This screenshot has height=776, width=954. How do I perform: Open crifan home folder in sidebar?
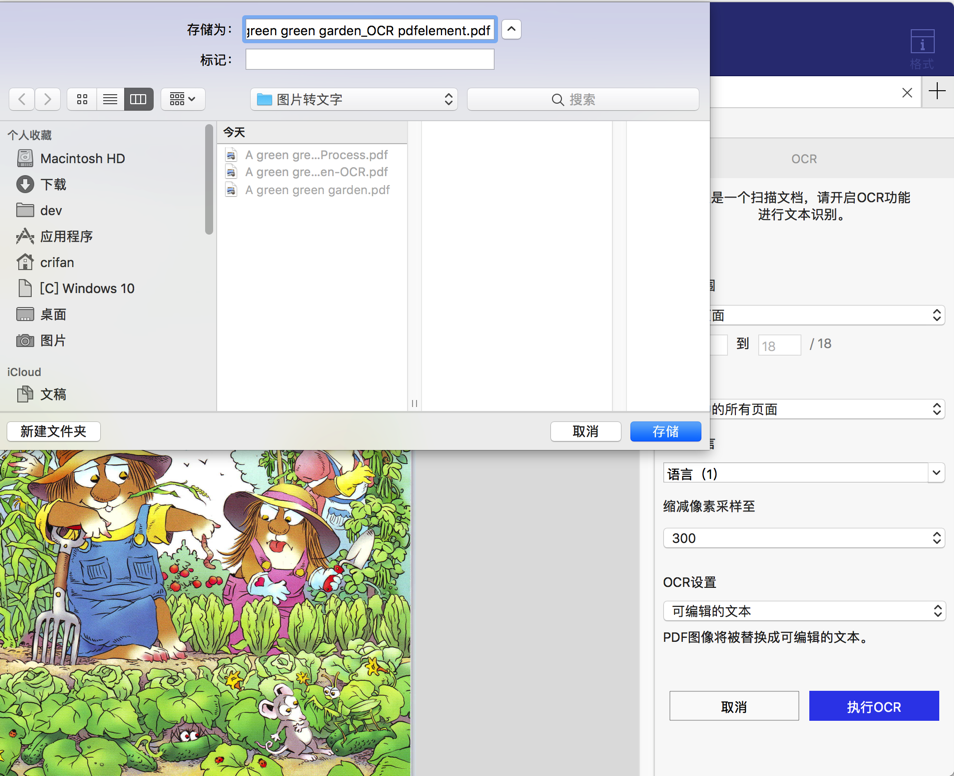point(57,262)
